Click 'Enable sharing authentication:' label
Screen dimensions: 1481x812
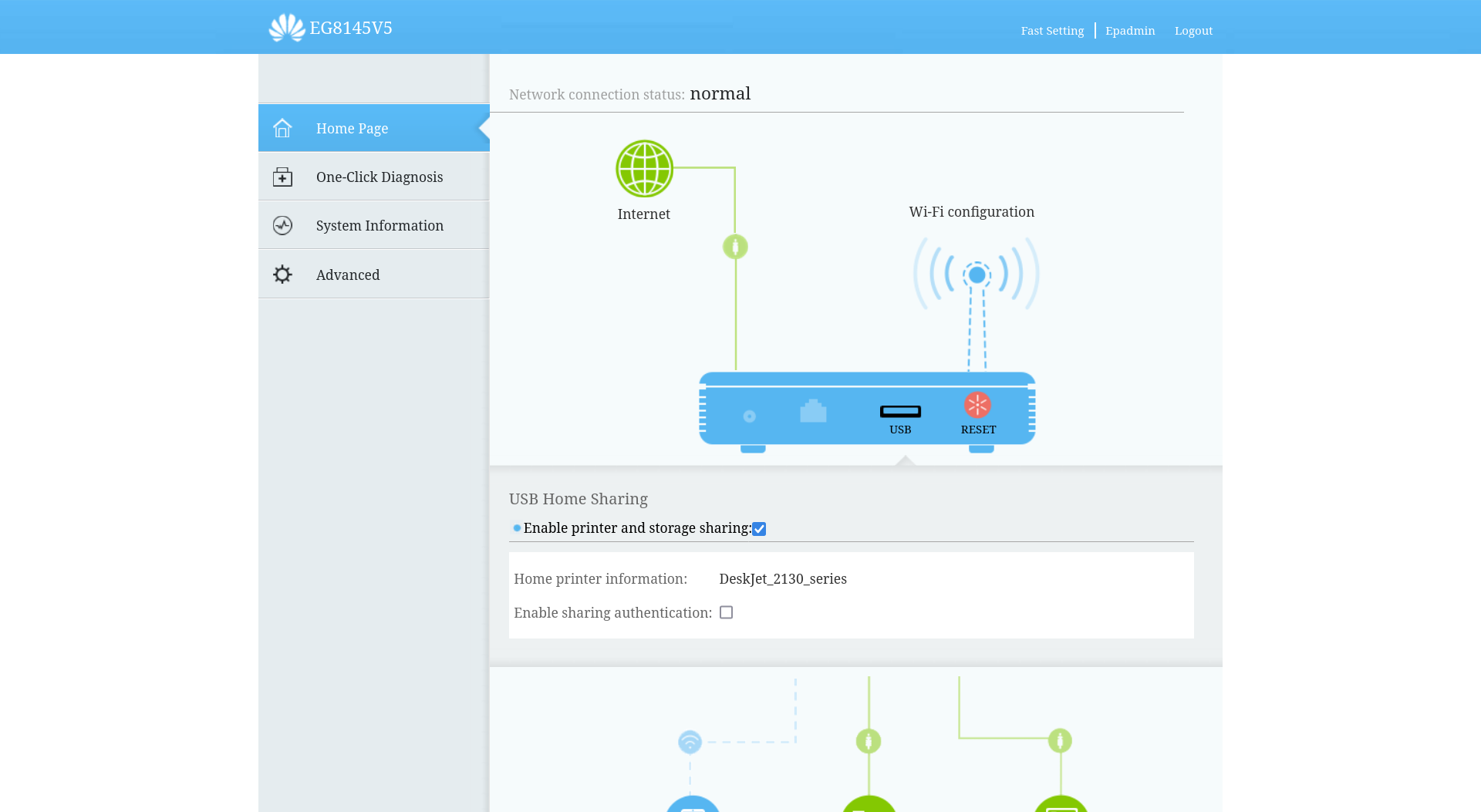(x=612, y=613)
